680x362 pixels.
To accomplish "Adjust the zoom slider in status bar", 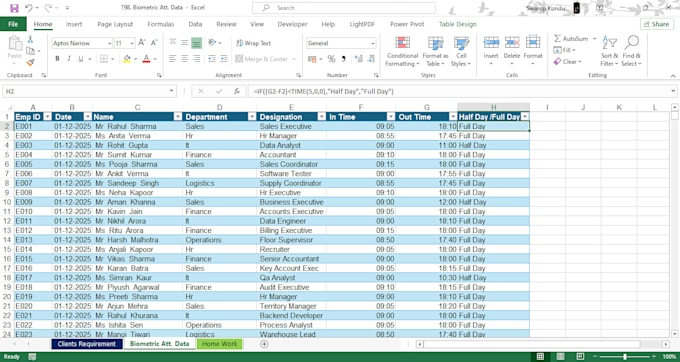I will coord(624,356).
